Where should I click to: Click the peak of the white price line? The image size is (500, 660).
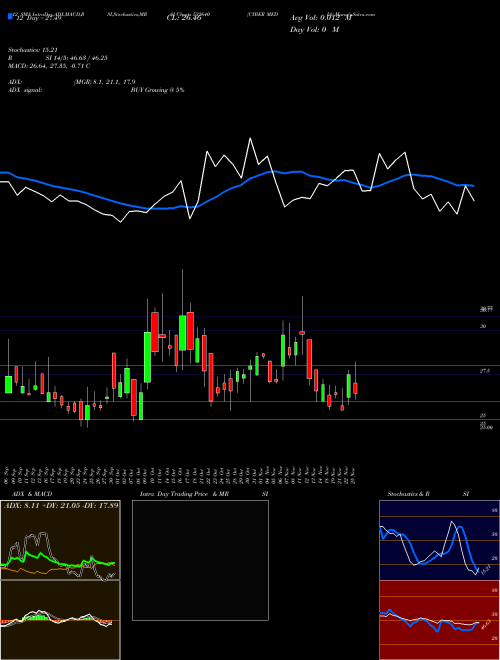pyautogui.click(x=250, y=138)
